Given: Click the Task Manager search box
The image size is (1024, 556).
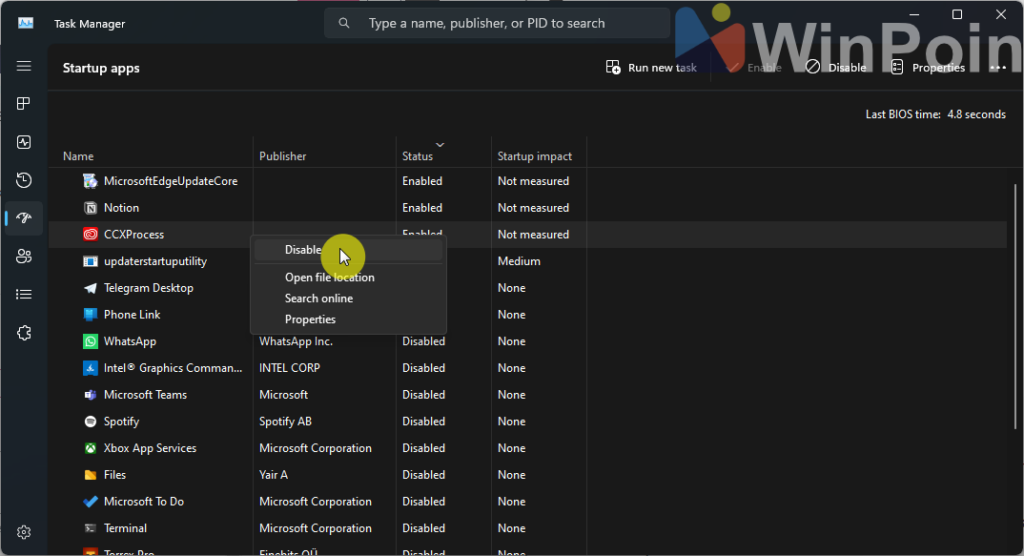Looking at the screenshot, I should tap(497, 23).
